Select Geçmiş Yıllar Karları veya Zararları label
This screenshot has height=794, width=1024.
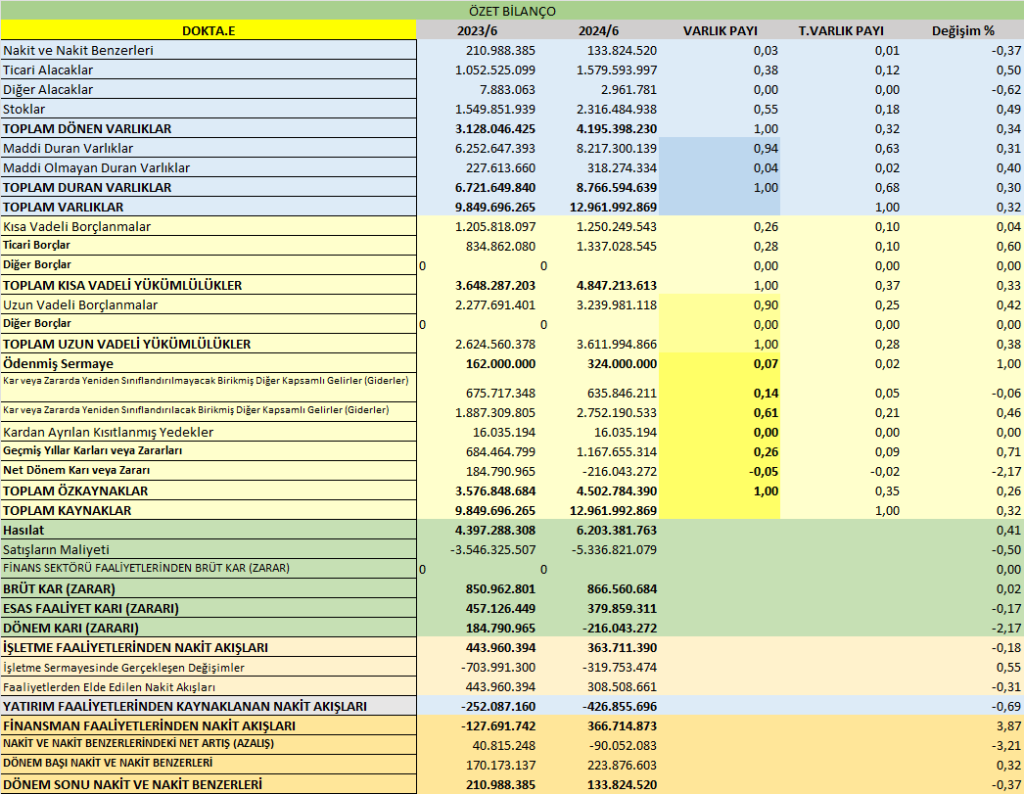(208, 452)
